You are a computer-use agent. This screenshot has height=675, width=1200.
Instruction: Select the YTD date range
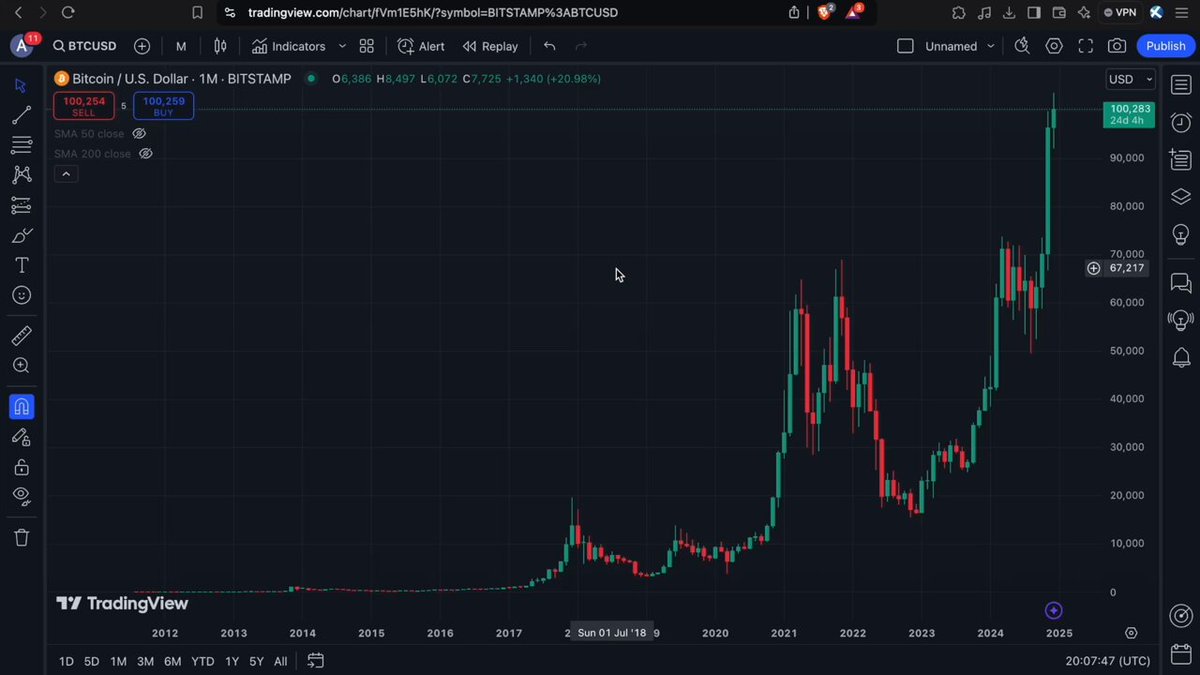click(203, 661)
